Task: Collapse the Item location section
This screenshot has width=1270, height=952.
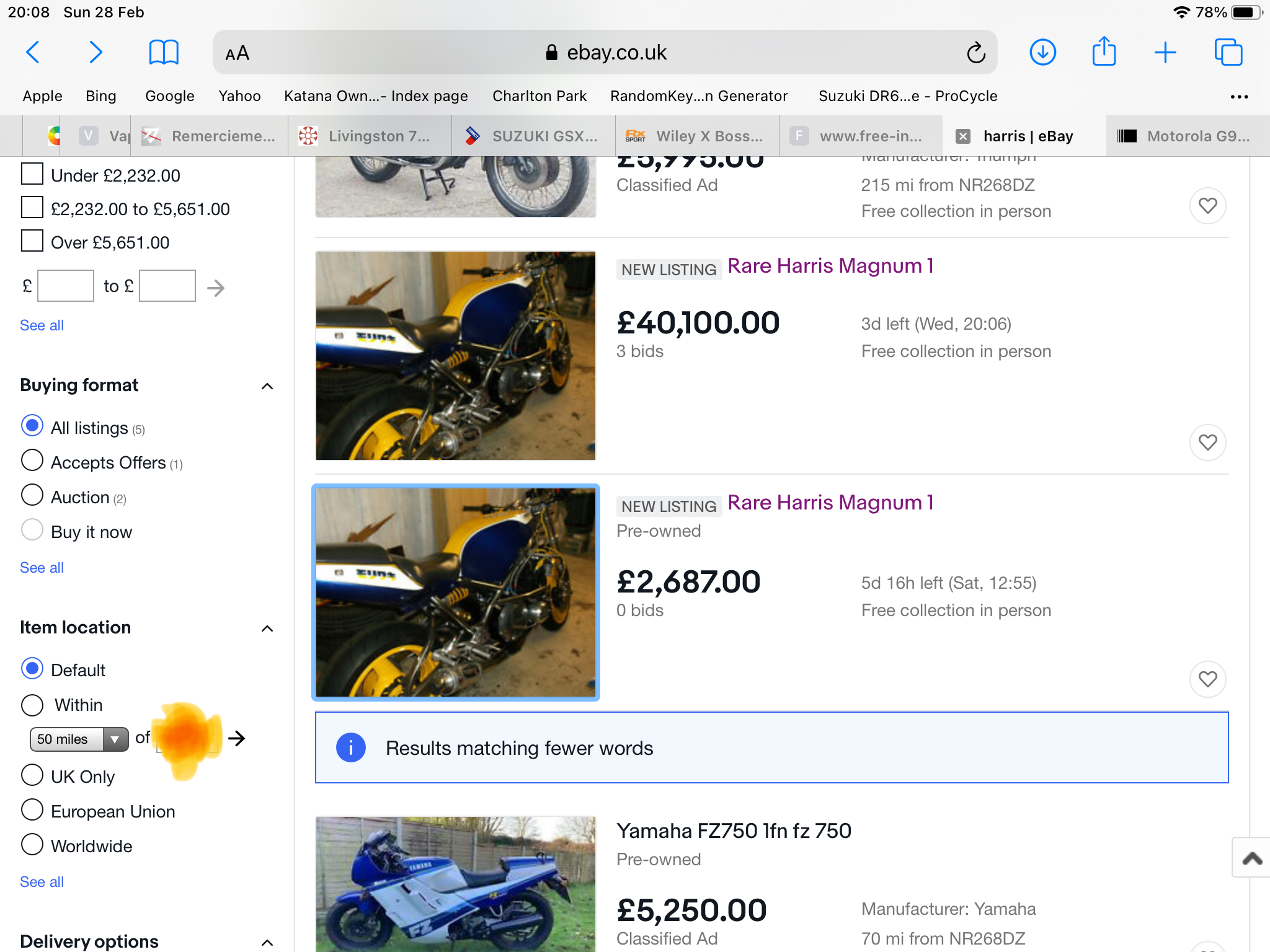Action: click(267, 628)
